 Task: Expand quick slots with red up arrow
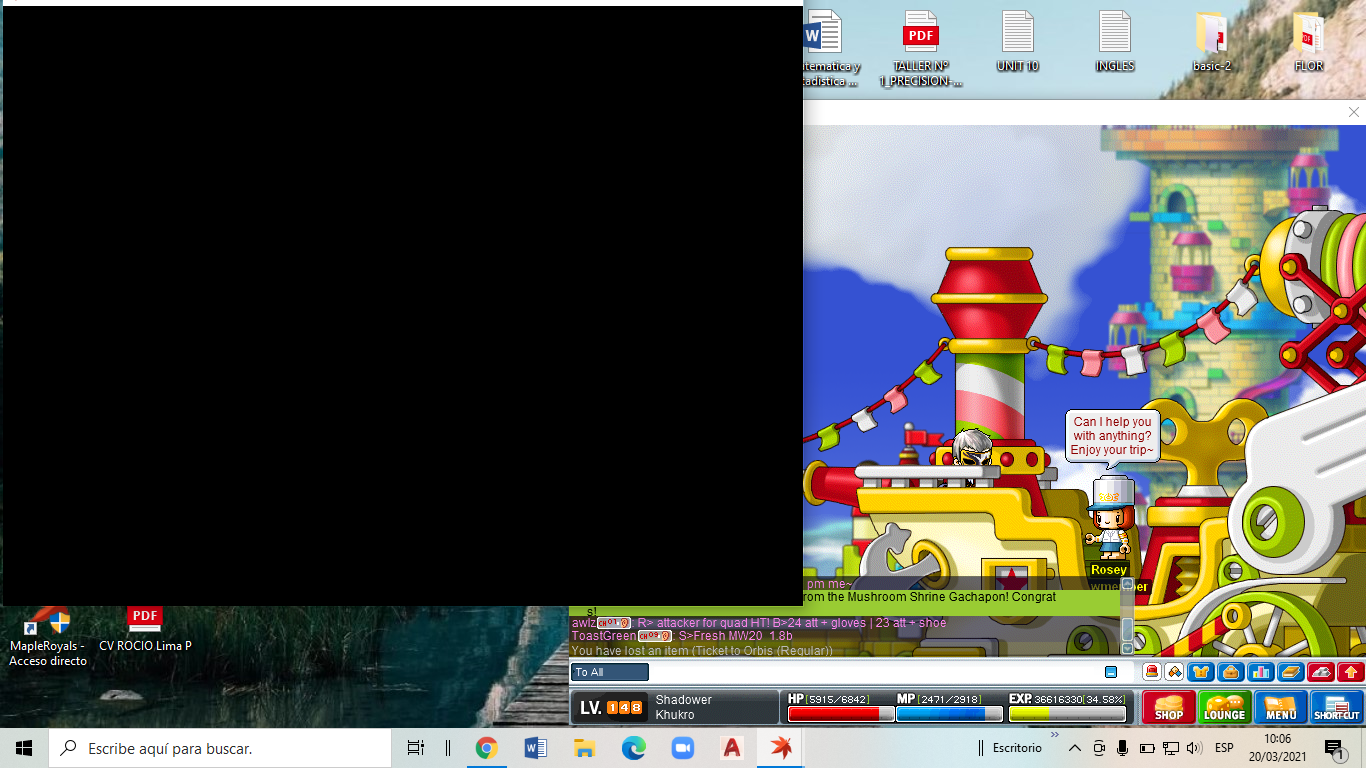pyautogui.click(x=1350, y=672)
